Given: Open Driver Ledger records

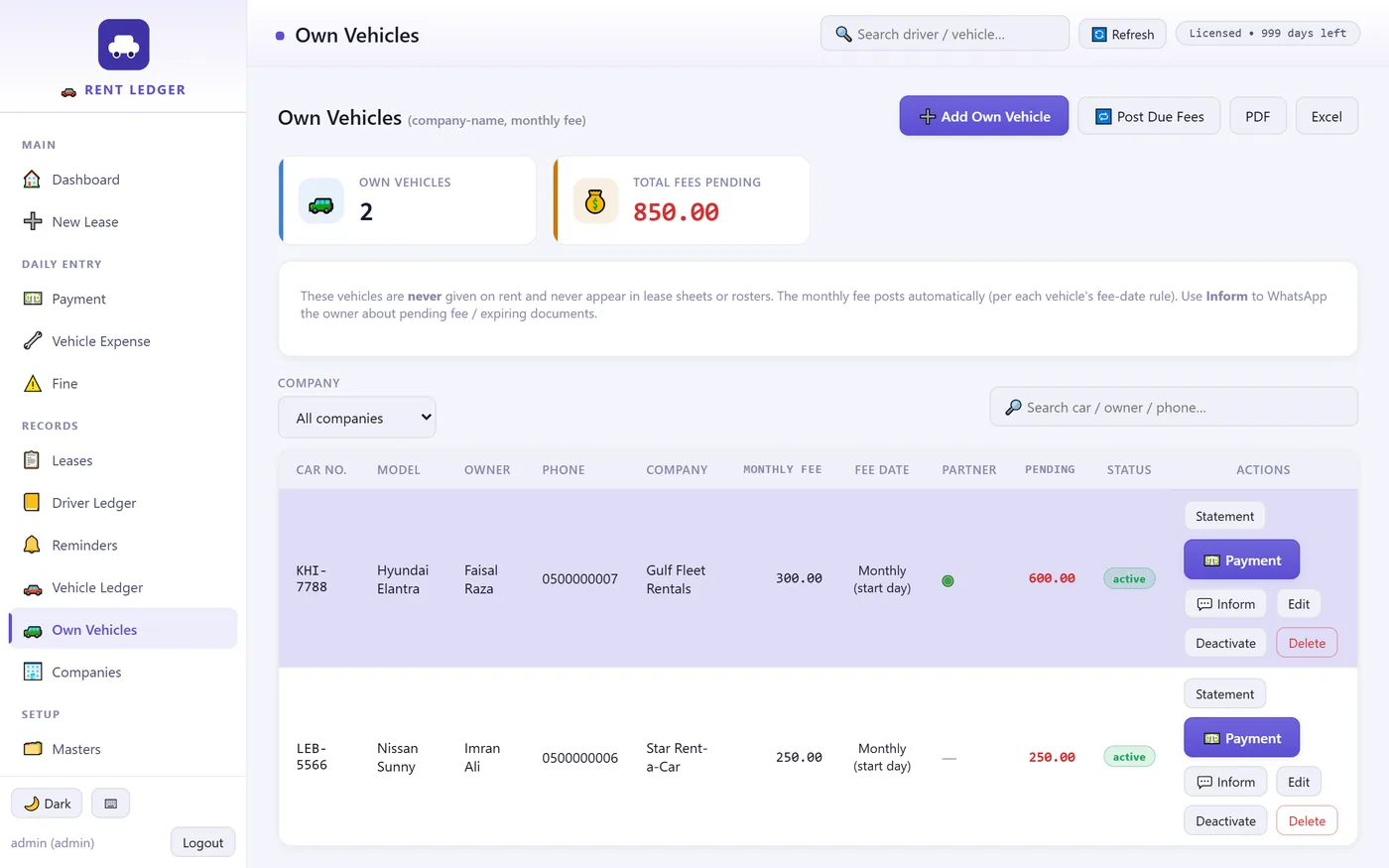Looking at the screenshot, I should point(123,502).
